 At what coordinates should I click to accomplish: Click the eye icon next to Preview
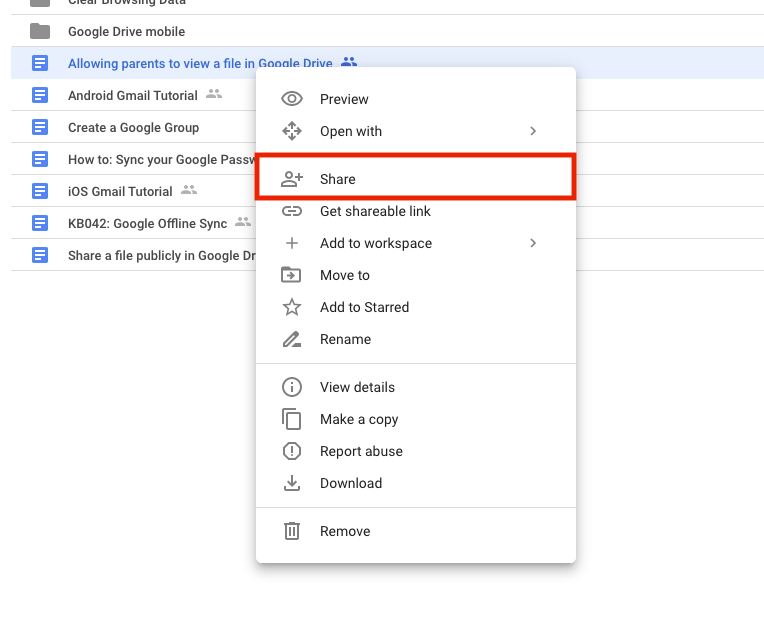point(292,99)
